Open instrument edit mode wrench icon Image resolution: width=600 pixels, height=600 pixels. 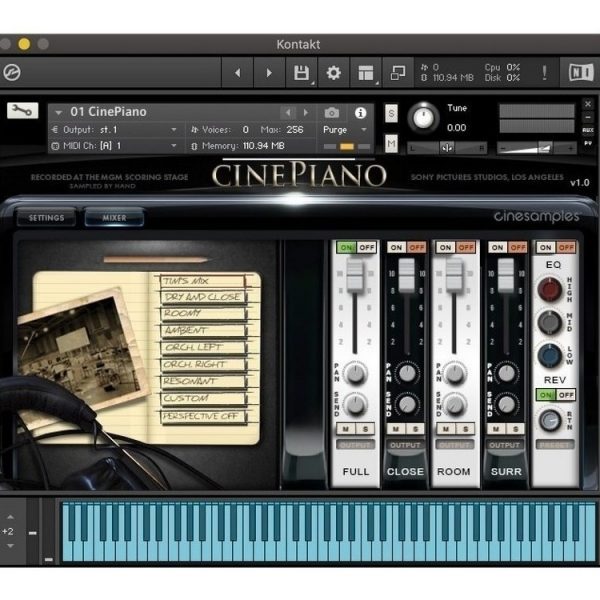click(x=23, y=111)
